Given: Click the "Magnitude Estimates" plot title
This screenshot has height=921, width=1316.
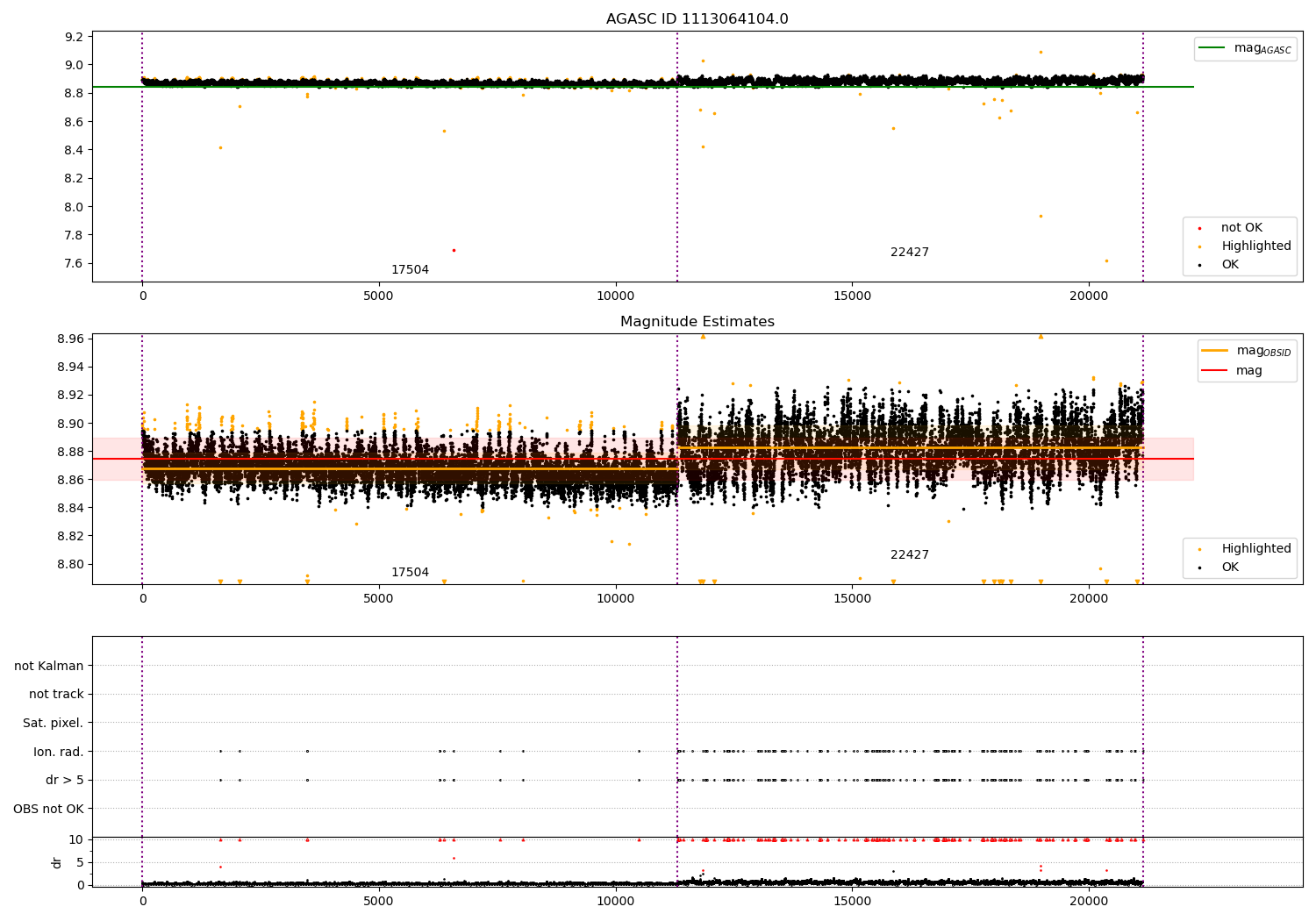Looking at the screenshot, I should pyautogui.click(x=697, y=322).
